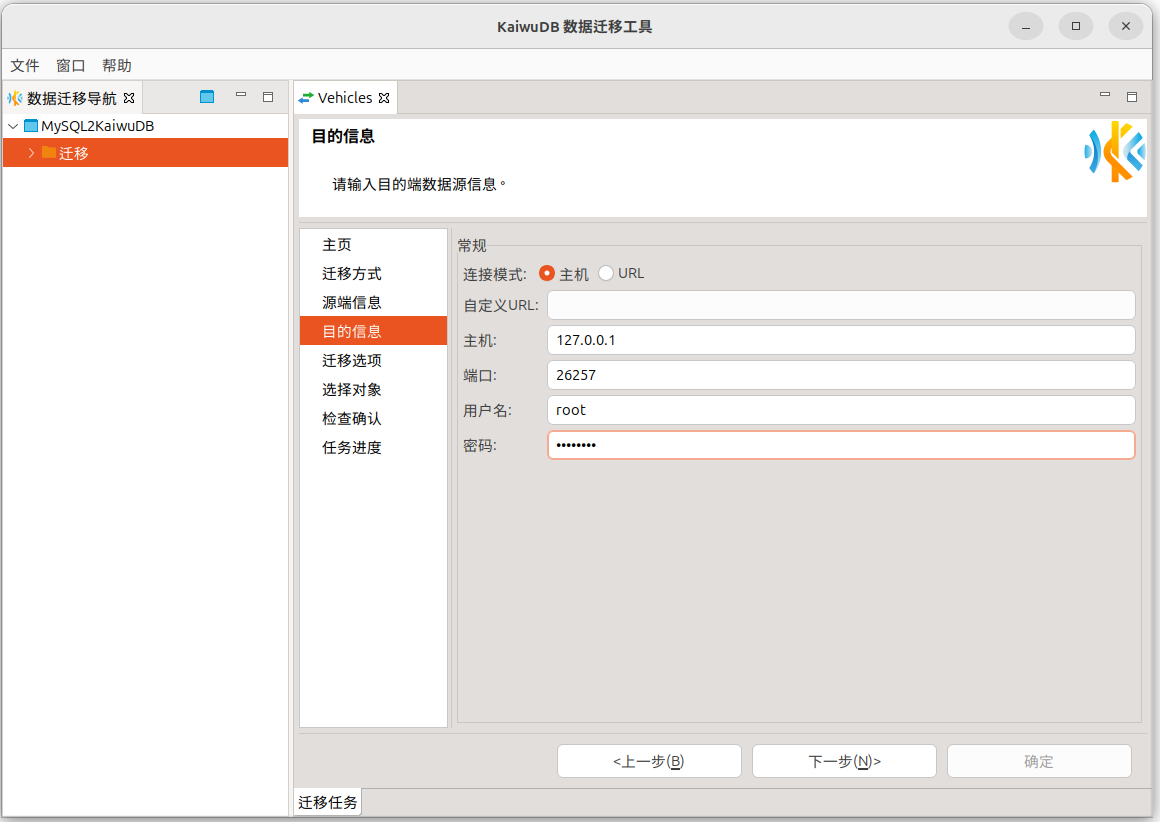Open the 文件 menu
This screenshot has width=1160, height=822.
click(25, 65)
